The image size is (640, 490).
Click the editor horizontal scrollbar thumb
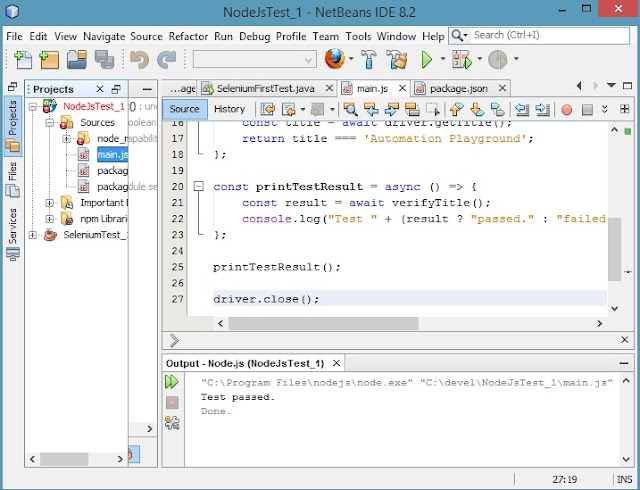click(x=323, y=323)
